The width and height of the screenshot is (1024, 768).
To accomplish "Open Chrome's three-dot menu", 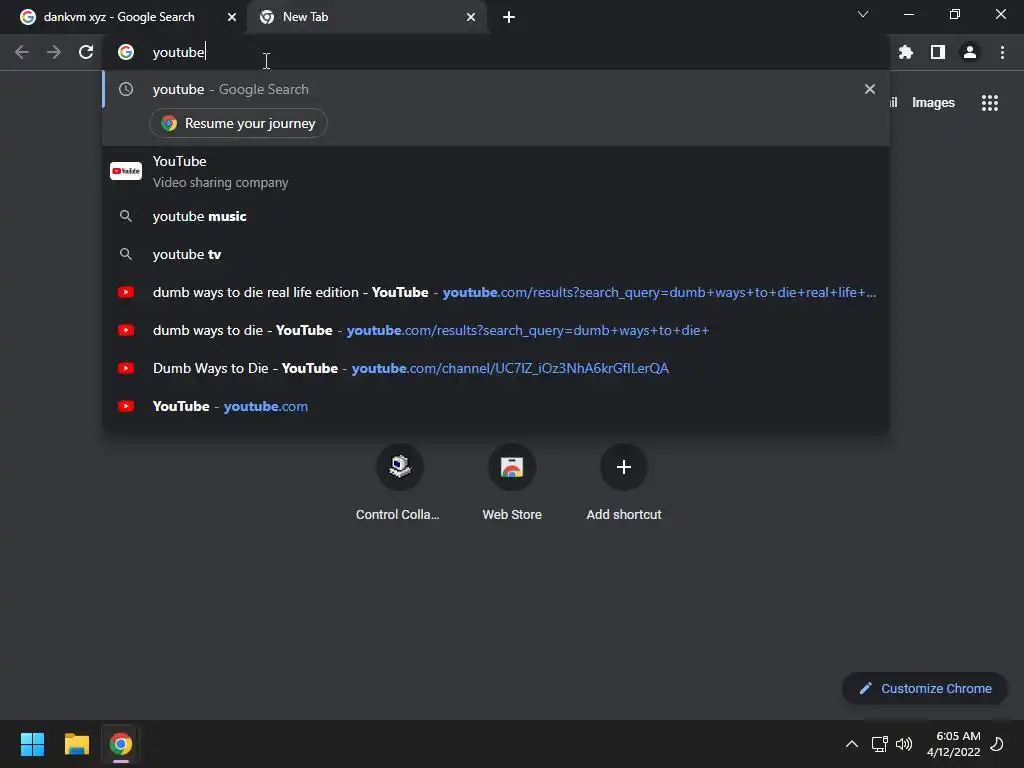I will tap(1002, 52).
